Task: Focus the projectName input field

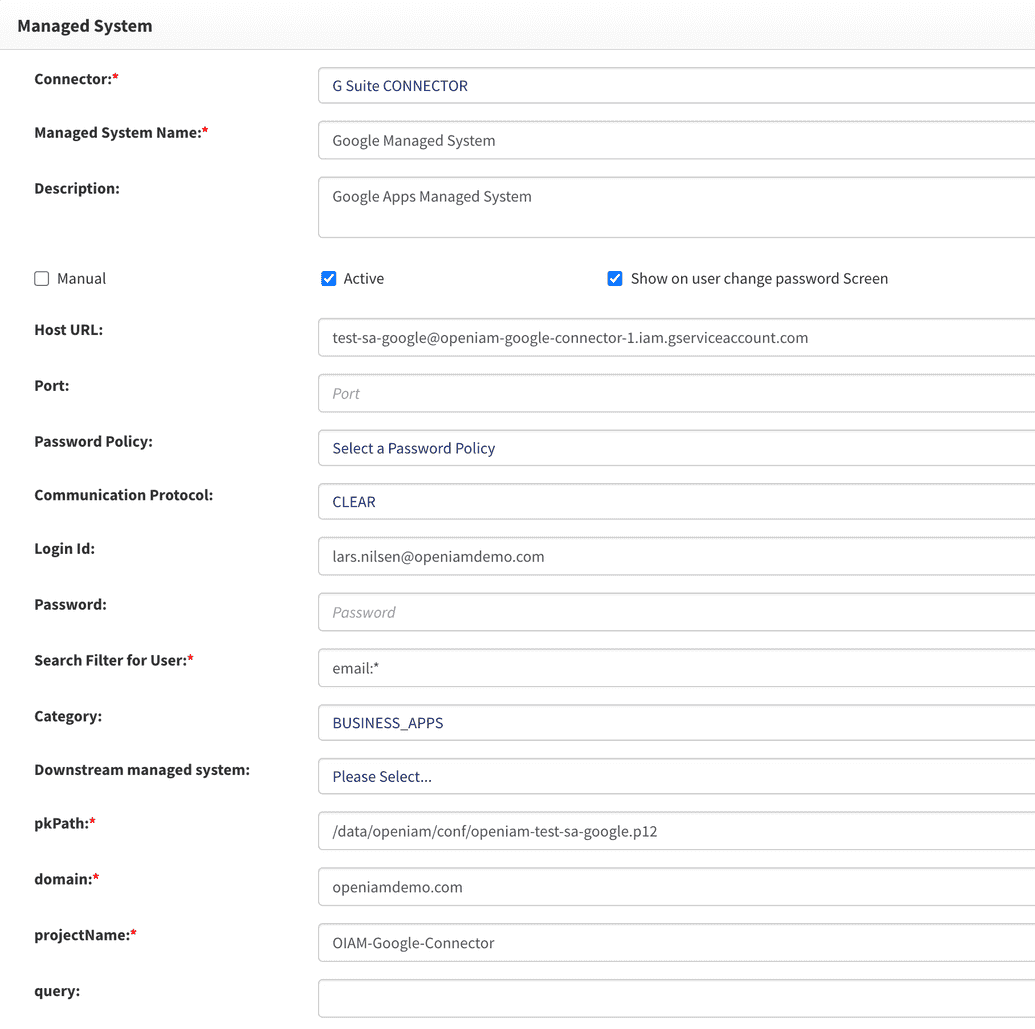Action: click(x=676, y=943)
